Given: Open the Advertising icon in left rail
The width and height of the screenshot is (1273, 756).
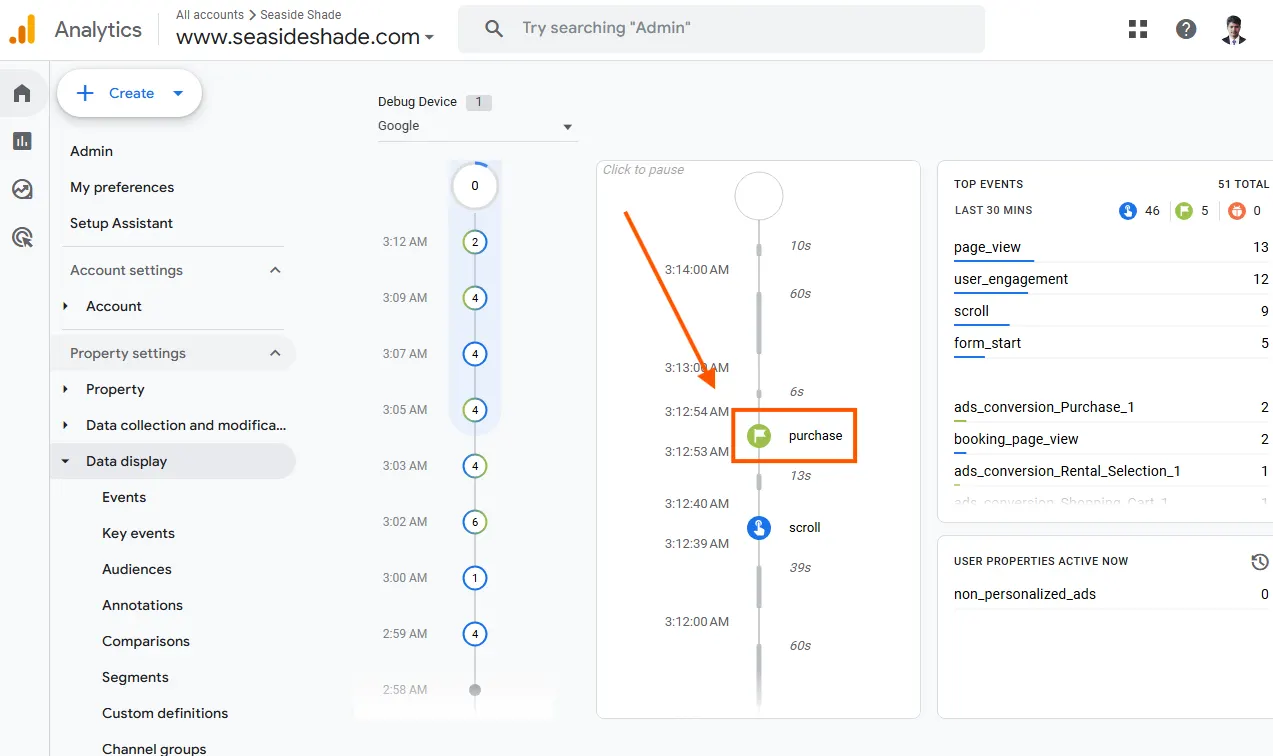Looking at the screenshot, I should tap(22, 237).
